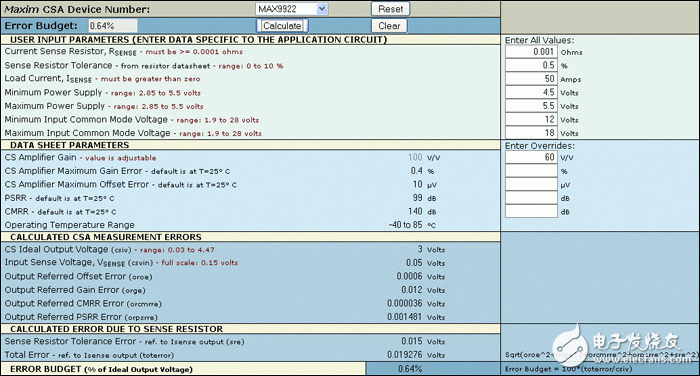Click the Sense Resistor Tolerance percent input

tap(531, 65)
